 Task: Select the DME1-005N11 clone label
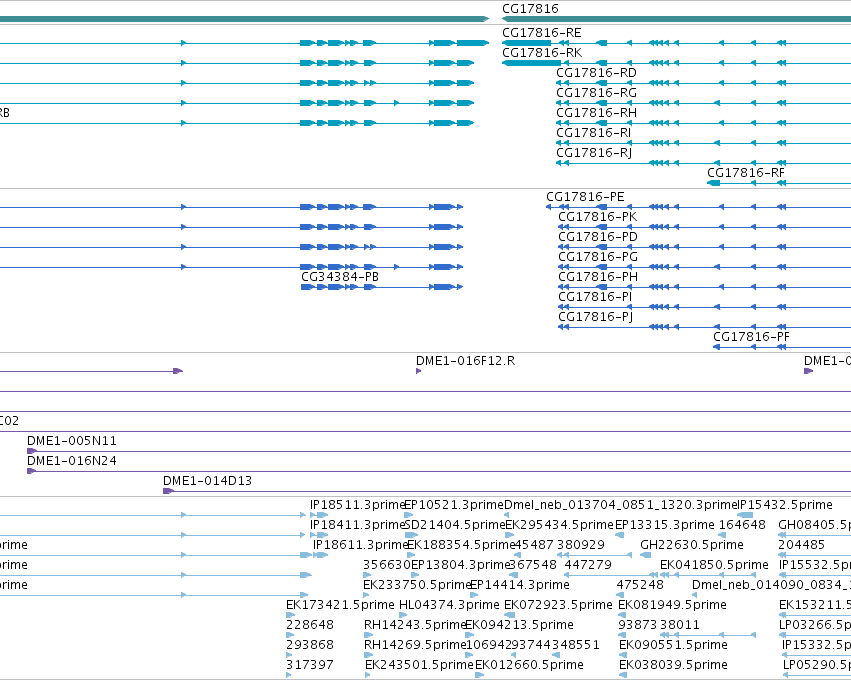(72, 441)
